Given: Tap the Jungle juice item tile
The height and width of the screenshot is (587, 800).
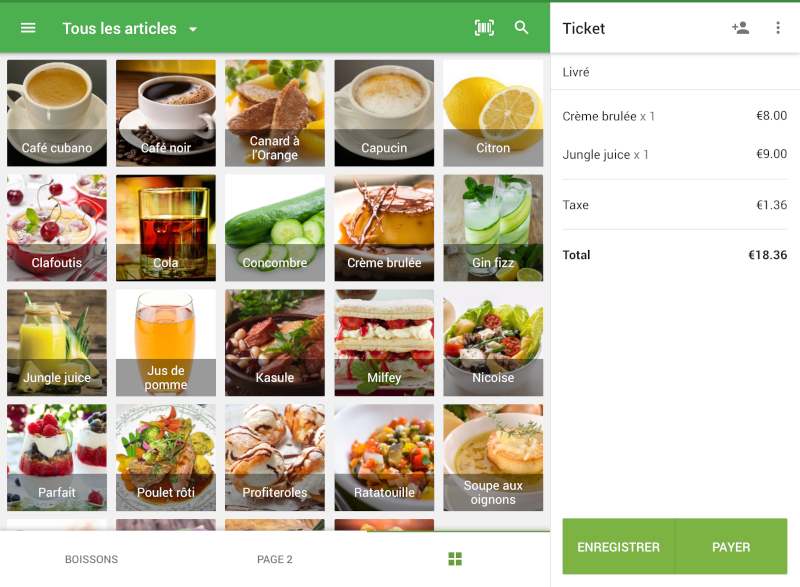Looking at the screenshot, I should [x=57, y=343].
